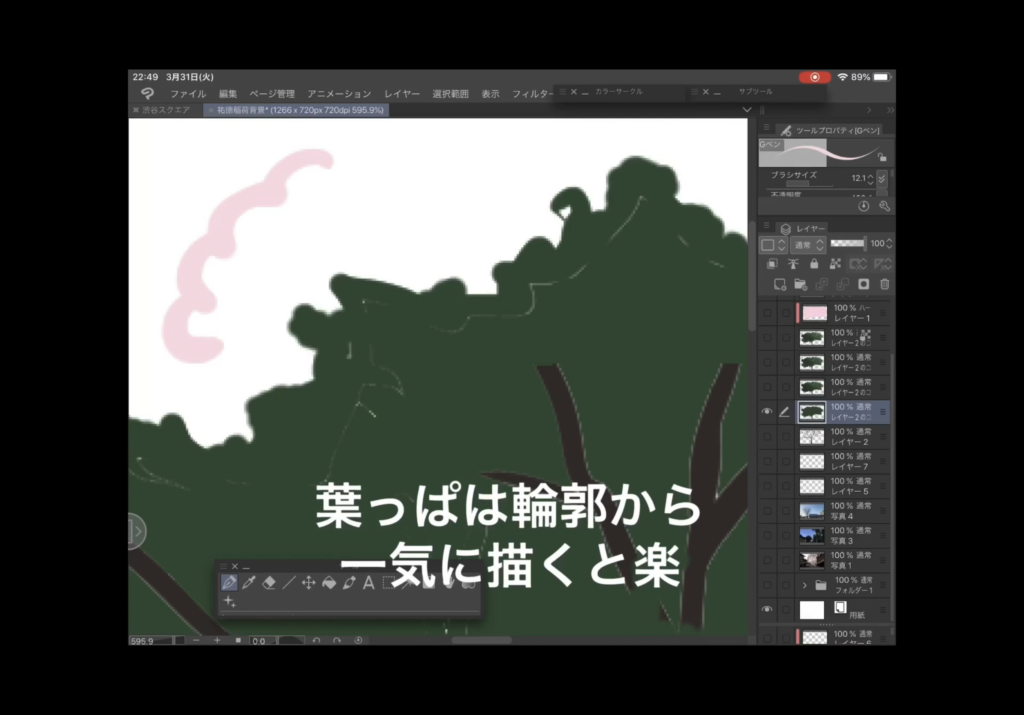Open the canvas tab list chevron

[747, 110]
